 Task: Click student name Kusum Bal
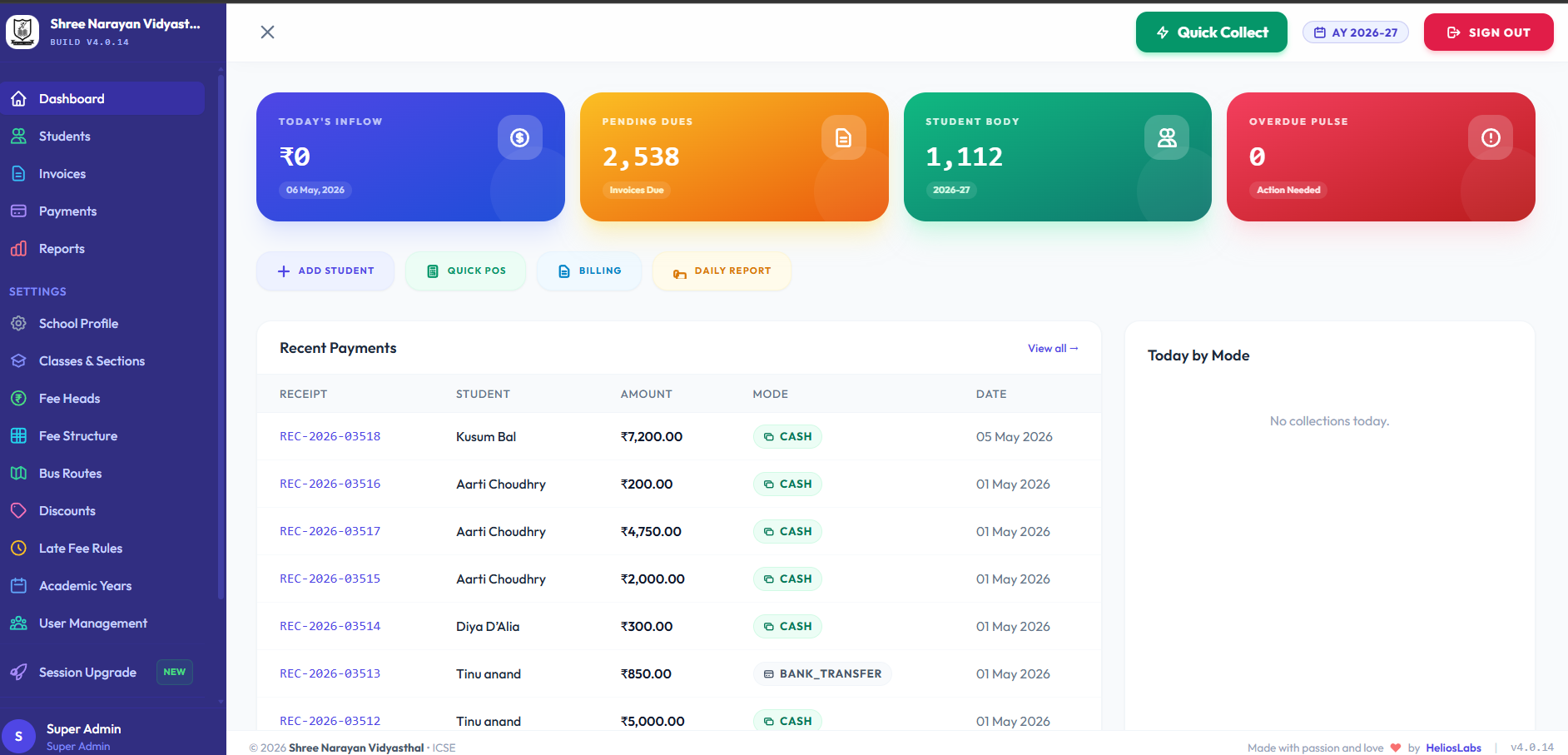486,437
